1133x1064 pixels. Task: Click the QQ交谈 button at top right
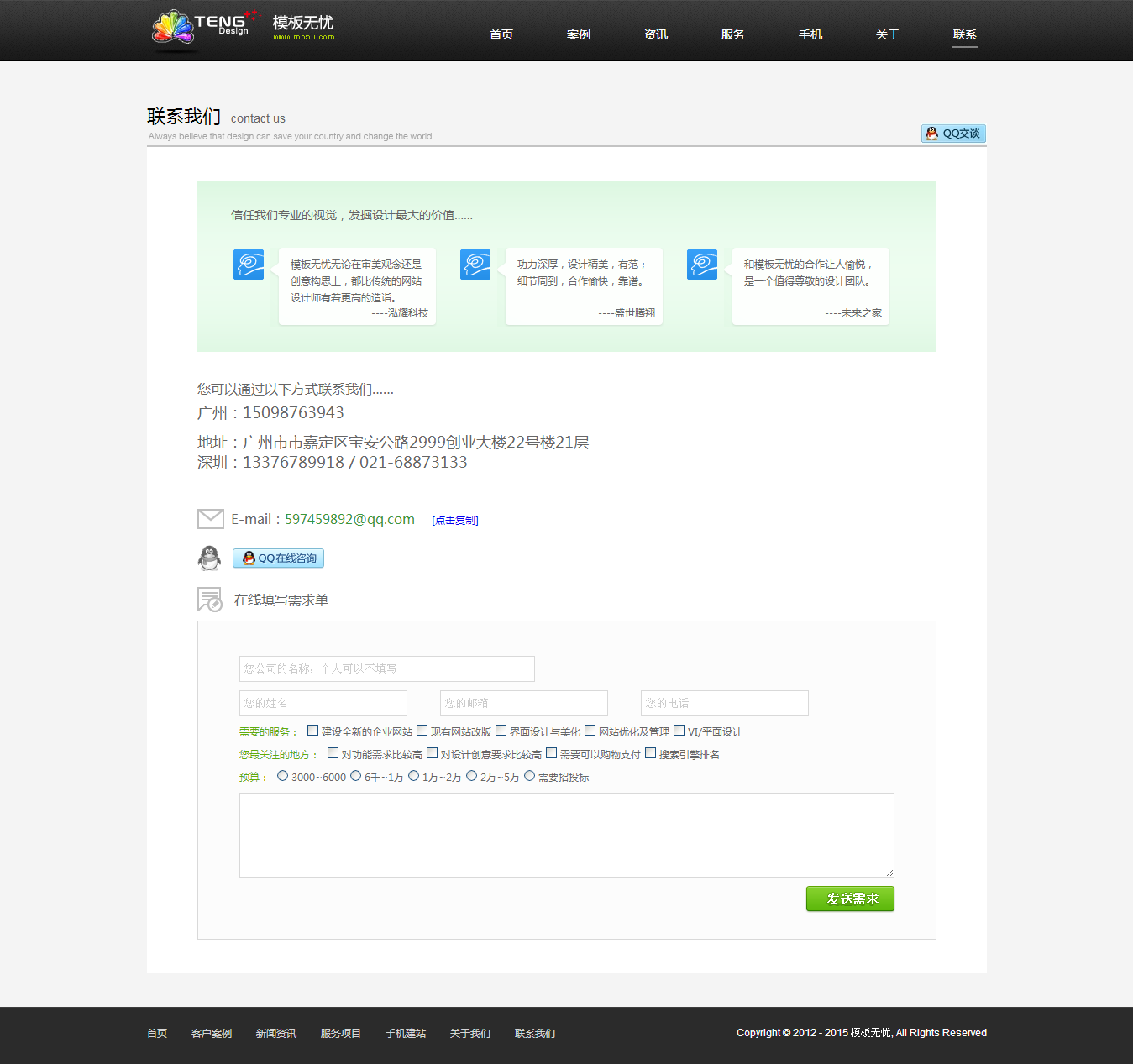(x=953, y=134)
